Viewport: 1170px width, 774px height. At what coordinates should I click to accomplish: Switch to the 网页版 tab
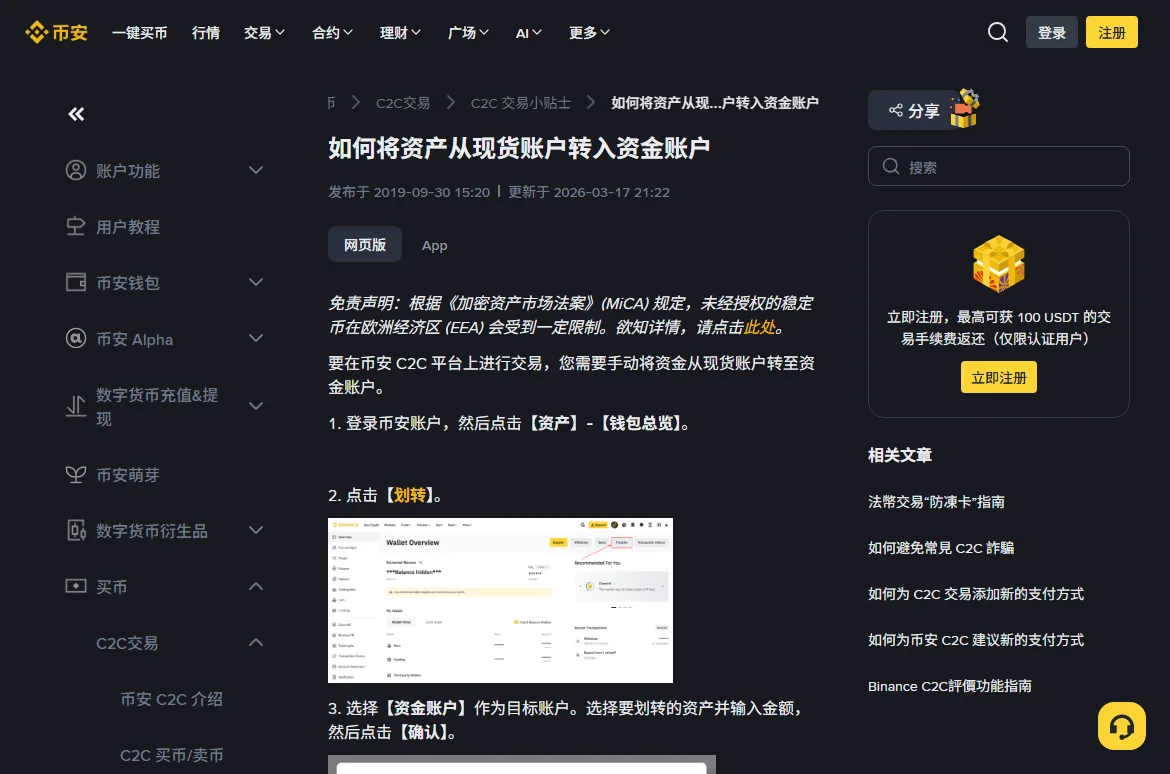click(365, 244)
